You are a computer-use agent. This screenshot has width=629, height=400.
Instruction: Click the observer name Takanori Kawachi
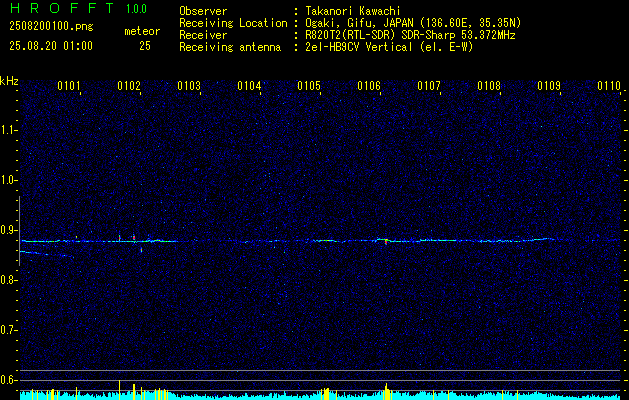pos(353,11)
